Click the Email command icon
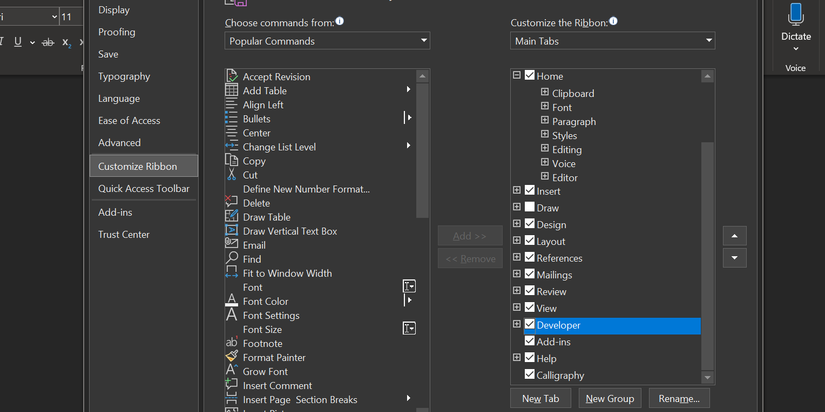 [232, 245]
